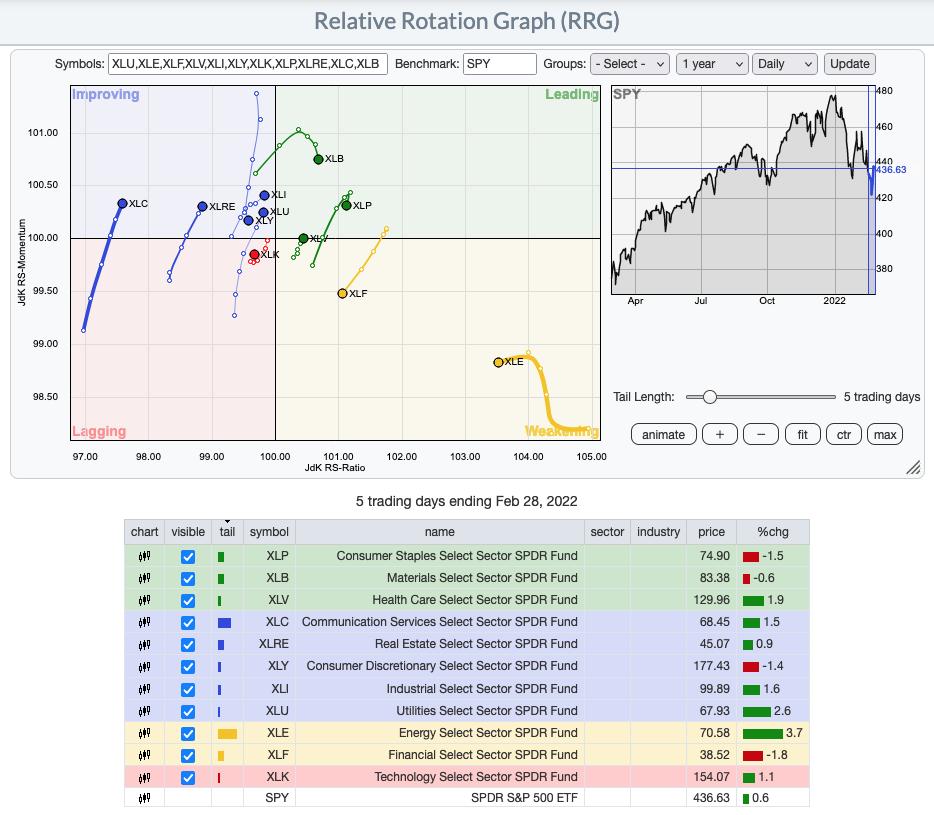The image size is (934, 815).
Task: Click the Symbols input field
Action: coord(248,64)
